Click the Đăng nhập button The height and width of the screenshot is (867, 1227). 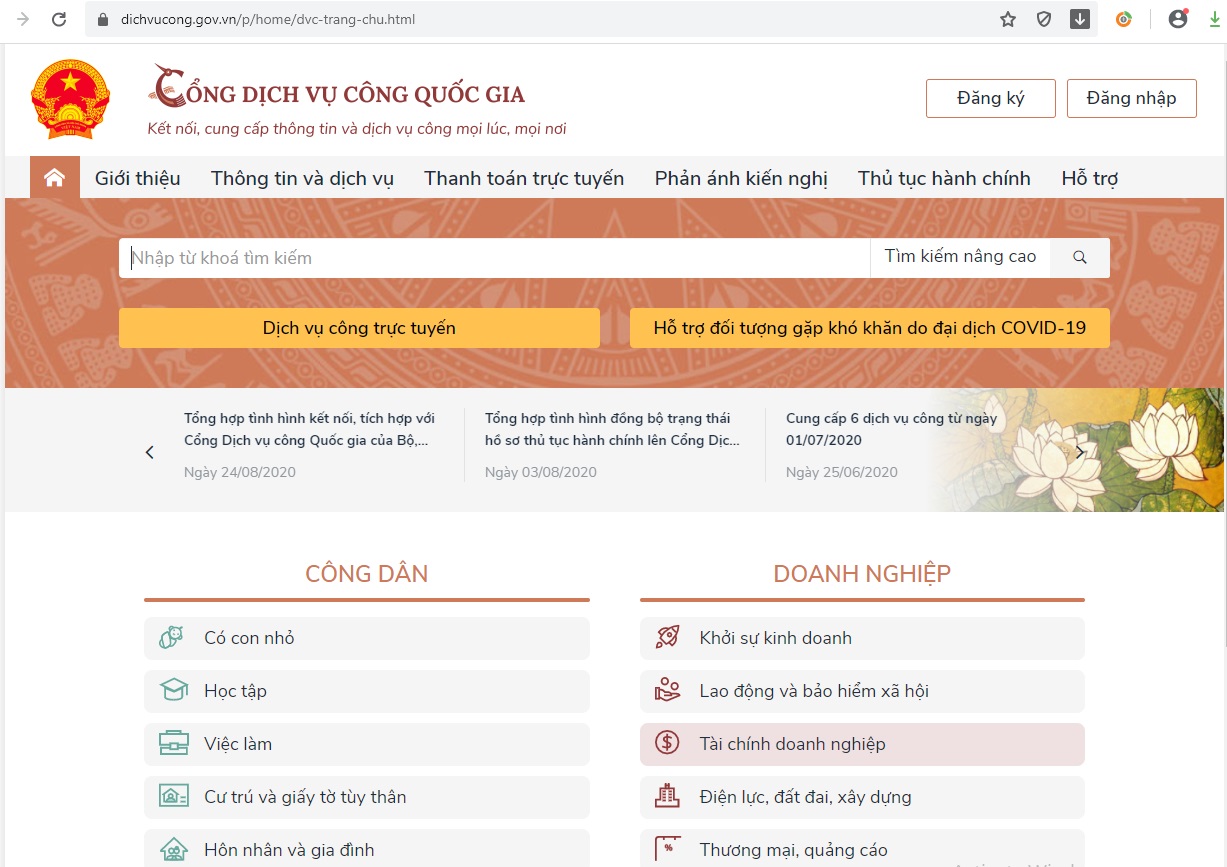(1132, 98)
